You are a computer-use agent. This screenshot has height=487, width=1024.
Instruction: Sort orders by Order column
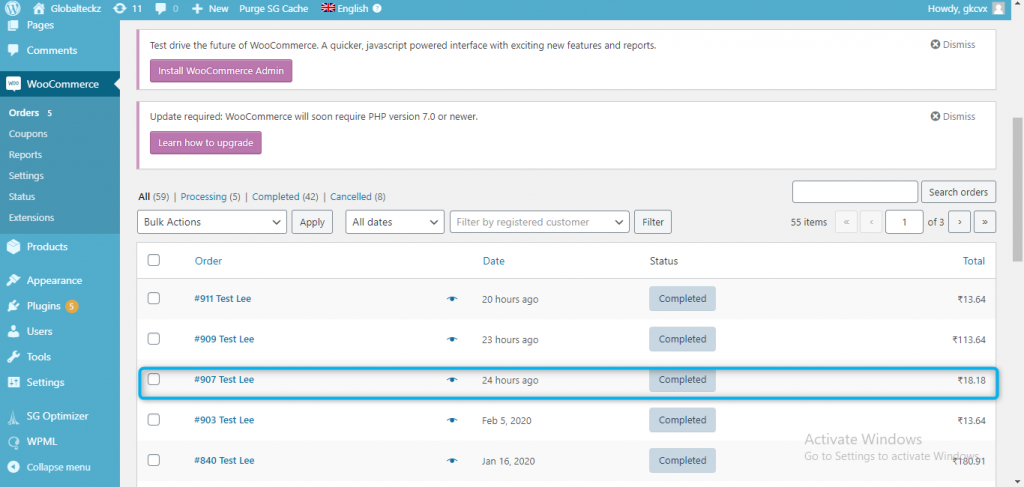click(x=208, y=260)
